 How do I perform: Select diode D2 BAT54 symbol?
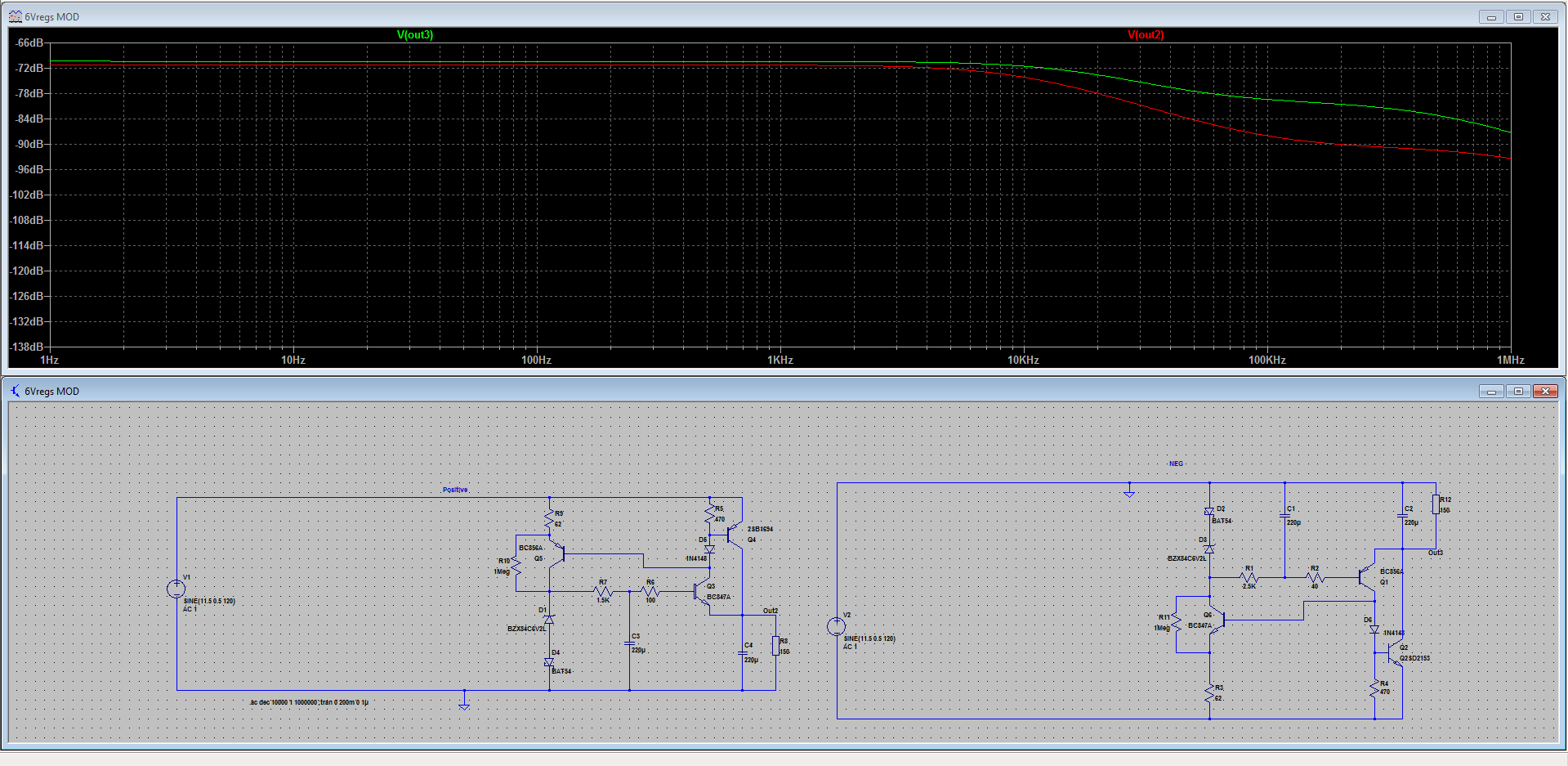(x=1209, y=512)
